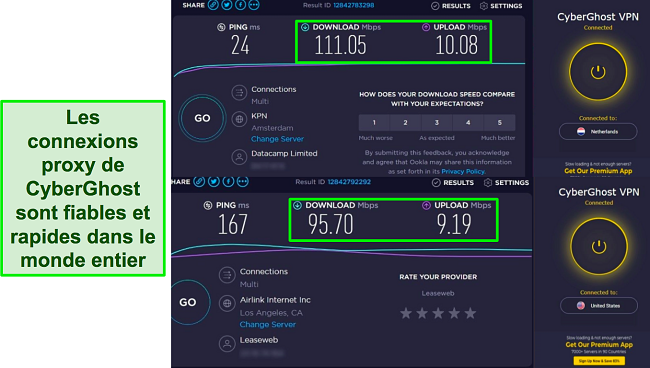This screenshot has width=650, height=368.
Task: Open Netherlands server location selector
Action: coord(598,131)
